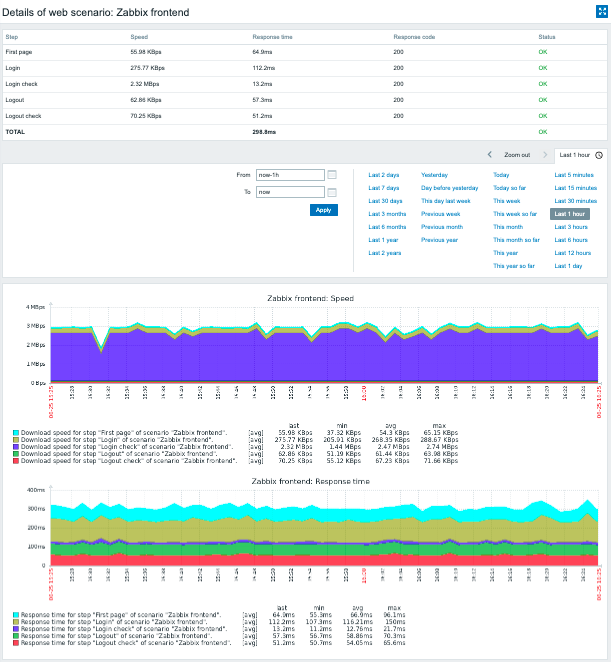The width and height of the screenshot is (611, 662).
Task: Set range to Last 30 minutes
Action: [x=576, y=201]
